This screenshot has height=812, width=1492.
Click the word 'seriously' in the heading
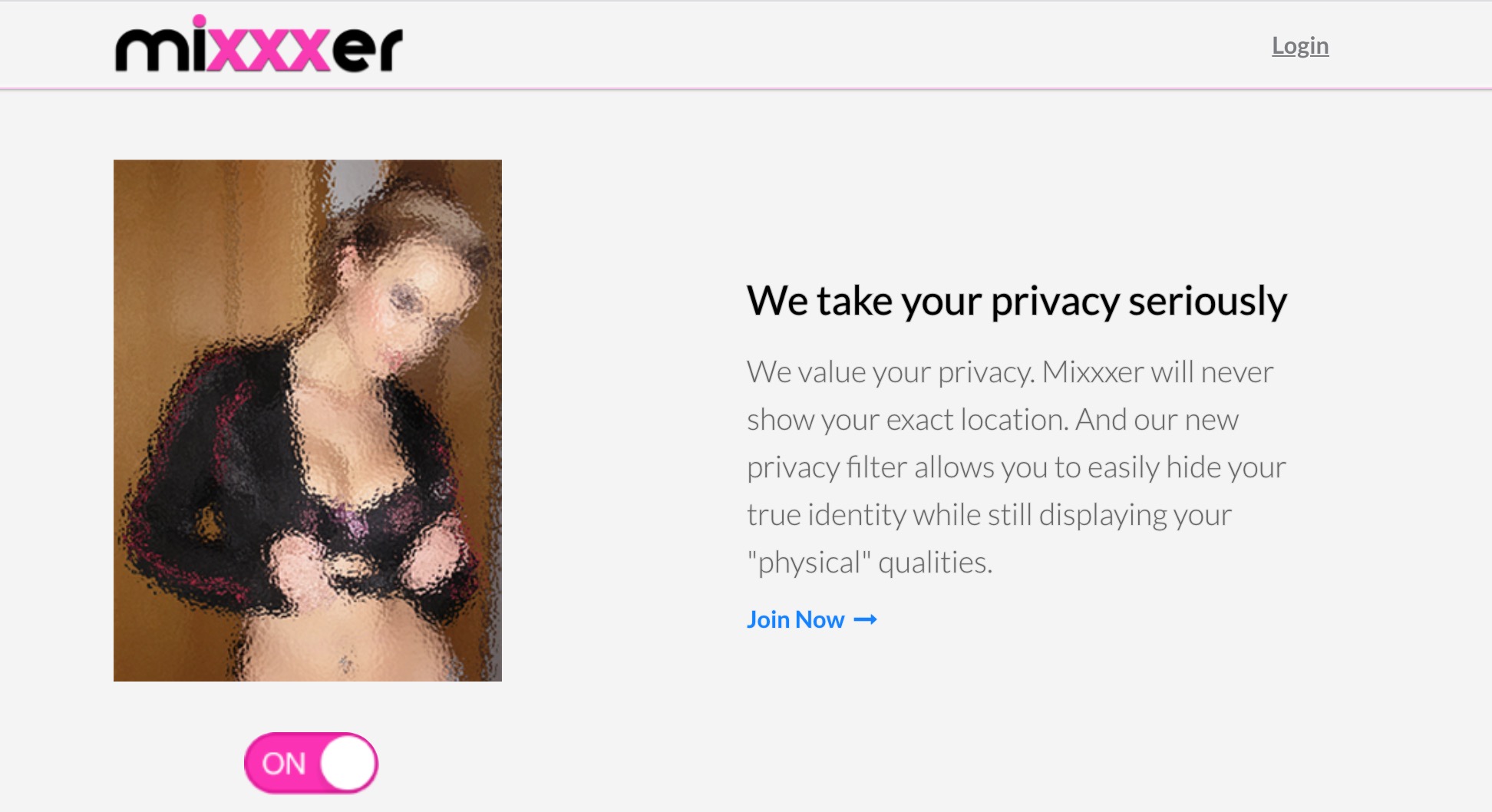[x=1207, y=301]
